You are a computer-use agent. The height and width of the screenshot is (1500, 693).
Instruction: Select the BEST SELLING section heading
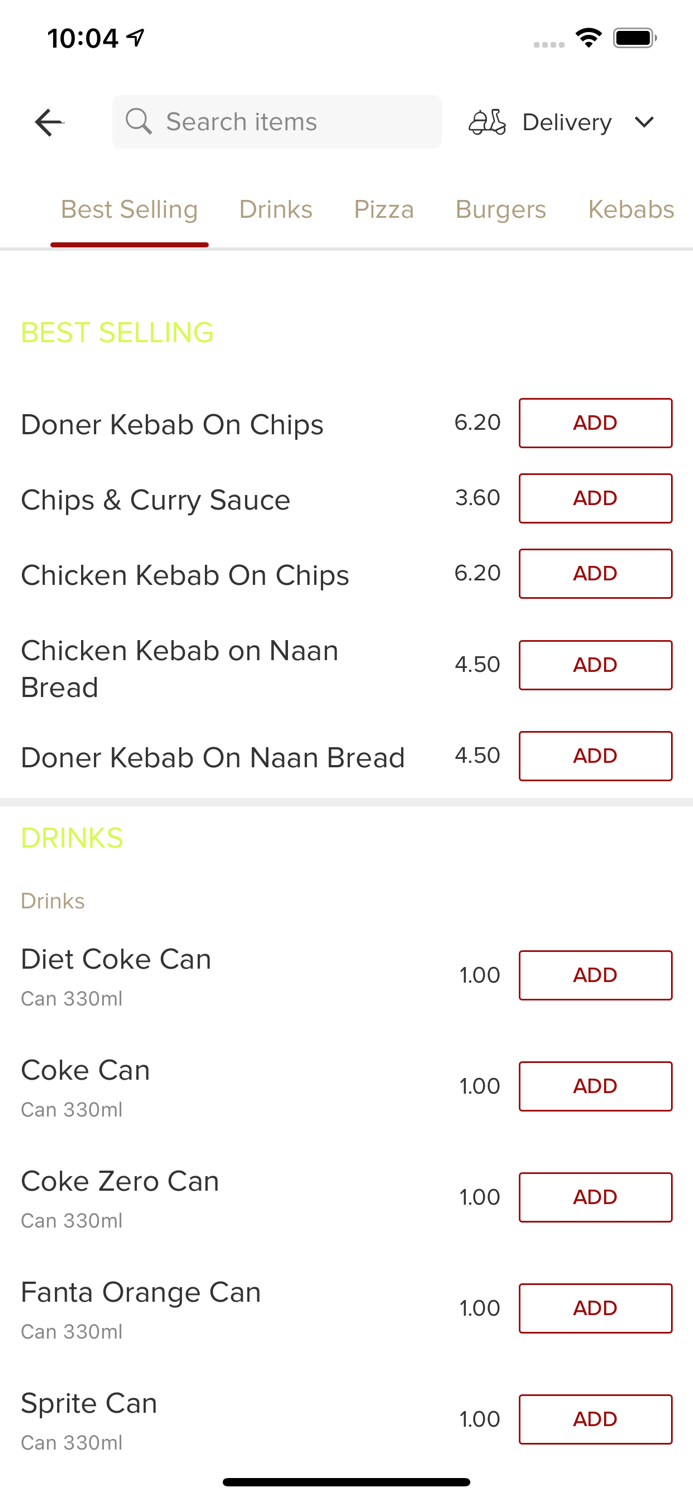coord(116,332)
